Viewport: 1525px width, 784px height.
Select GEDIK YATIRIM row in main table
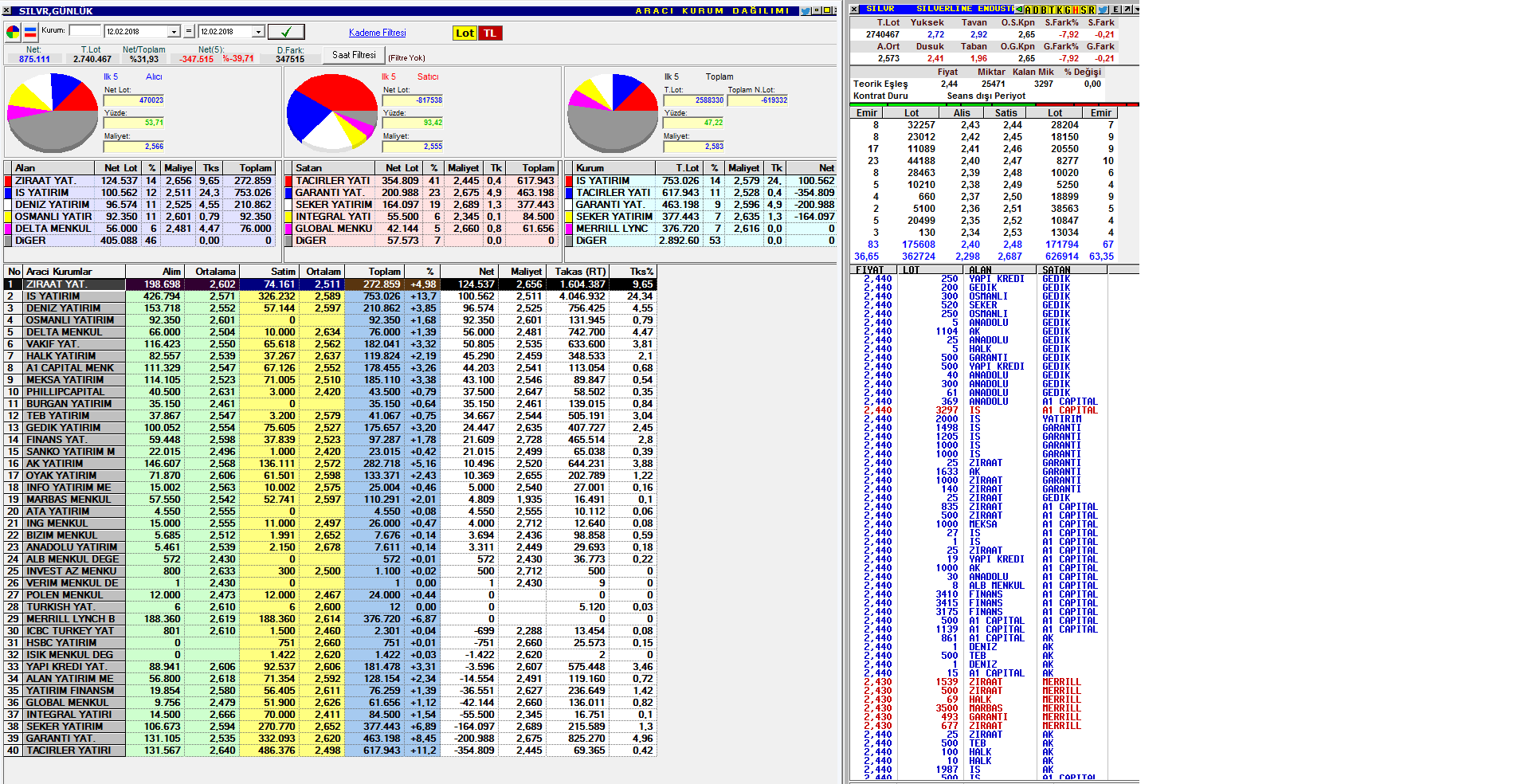330,428
